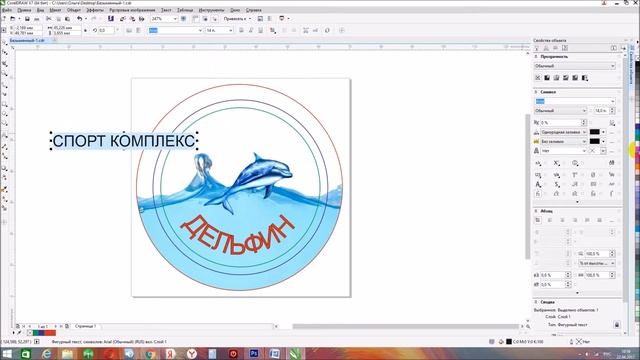
Task: Collapse the Transparency section expander
Action: coord(536,57)
